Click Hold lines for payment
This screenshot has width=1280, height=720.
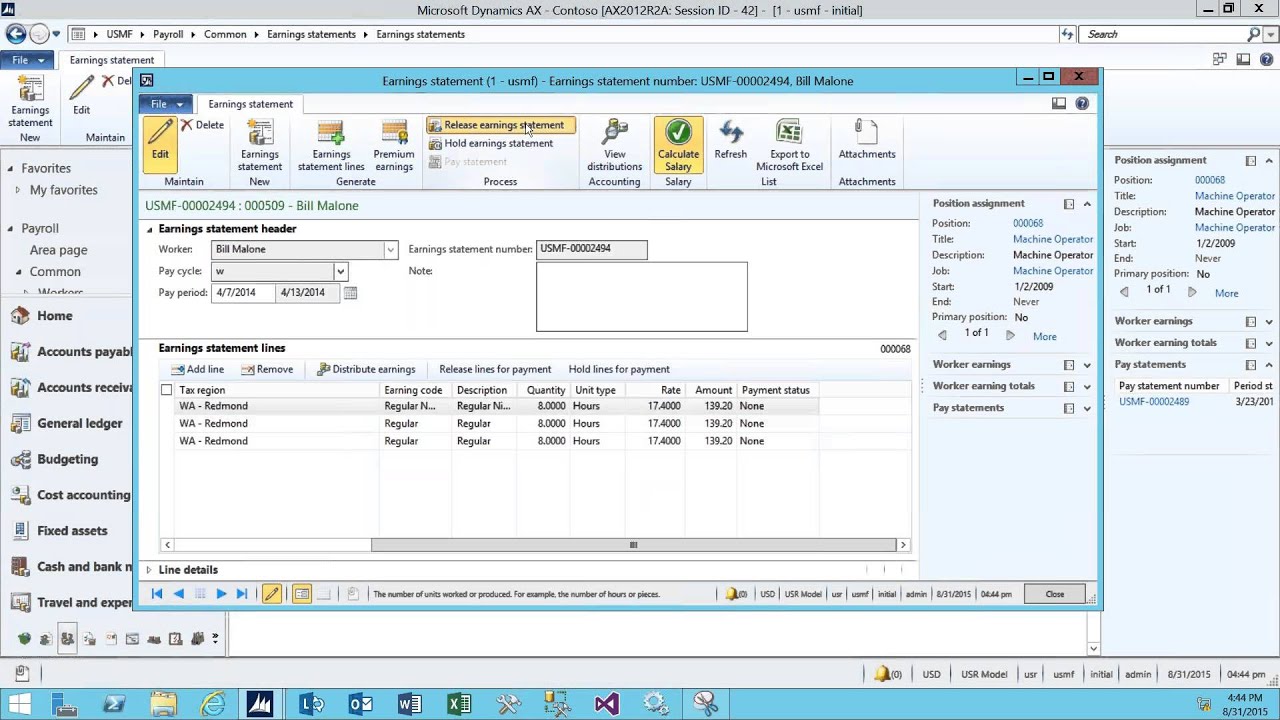tap(619, 369)
